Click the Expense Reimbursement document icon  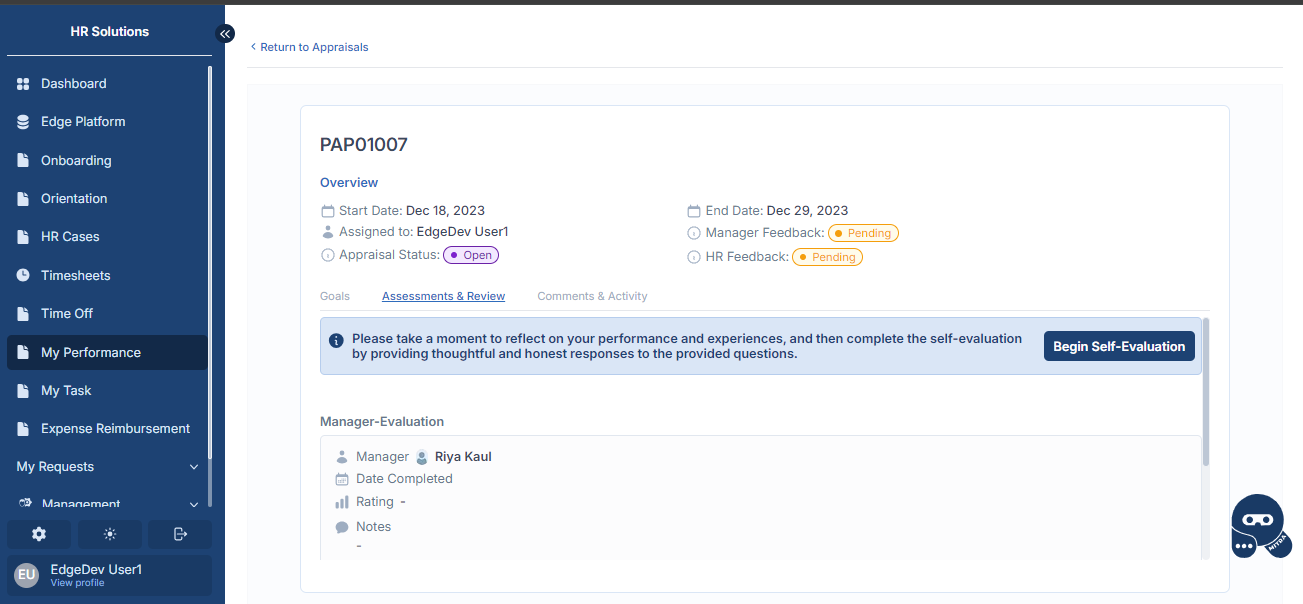coord(23,429)
